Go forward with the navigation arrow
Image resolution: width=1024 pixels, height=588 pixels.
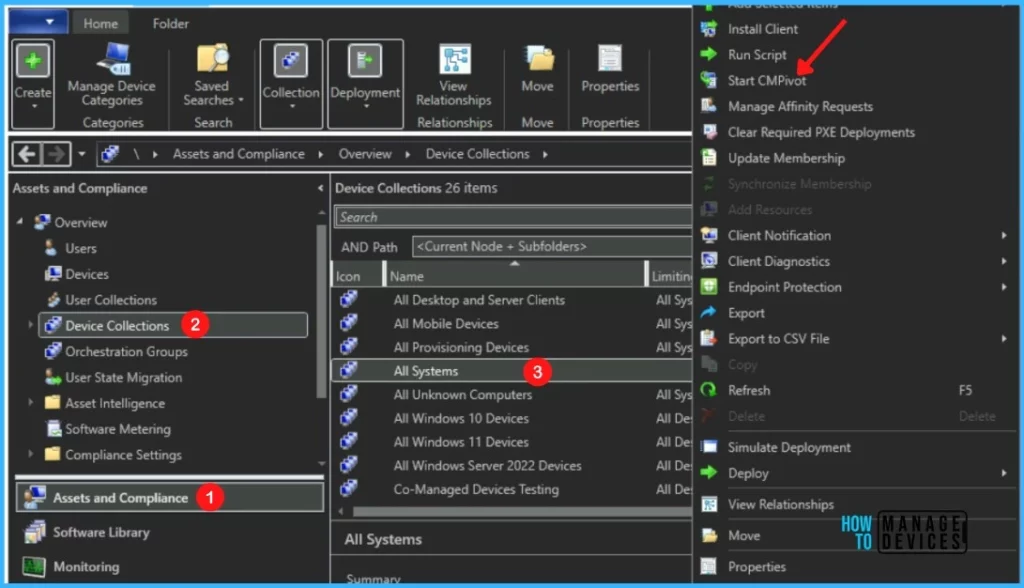[56, 154]
